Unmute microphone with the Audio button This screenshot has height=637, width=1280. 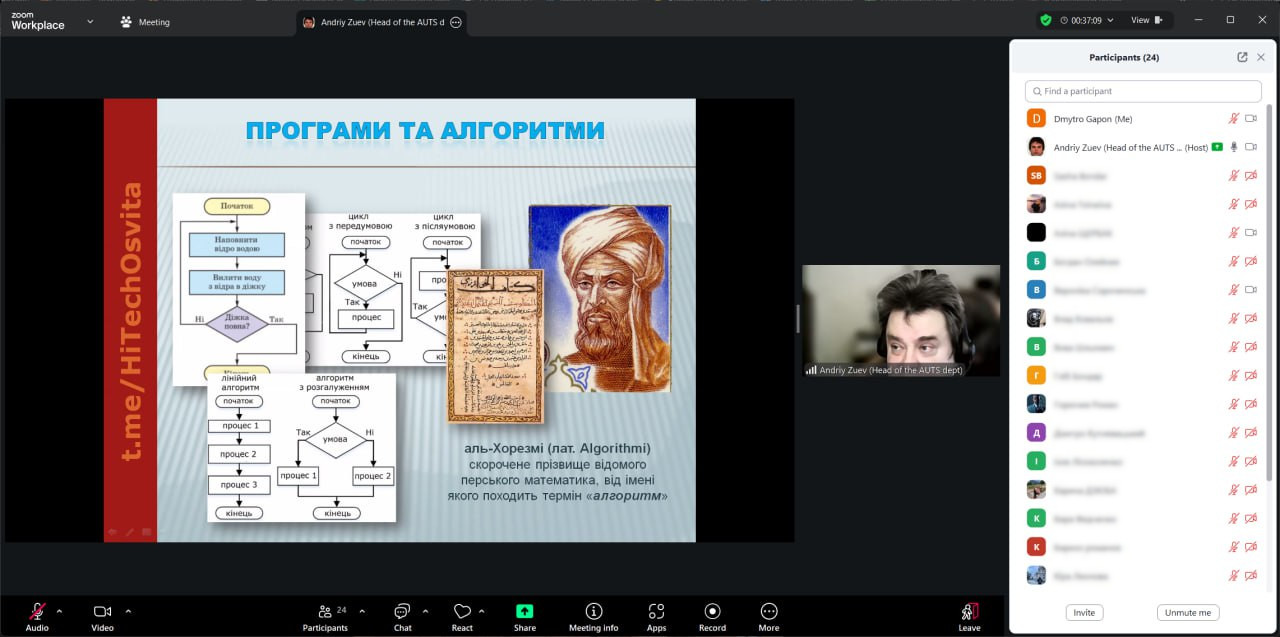point(37,611)
